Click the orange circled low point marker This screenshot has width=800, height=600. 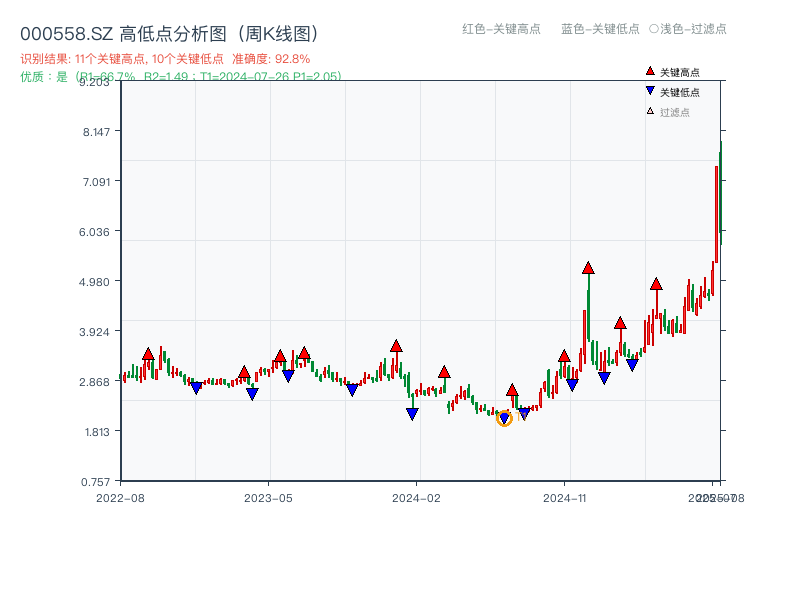(x=504, y=418)
